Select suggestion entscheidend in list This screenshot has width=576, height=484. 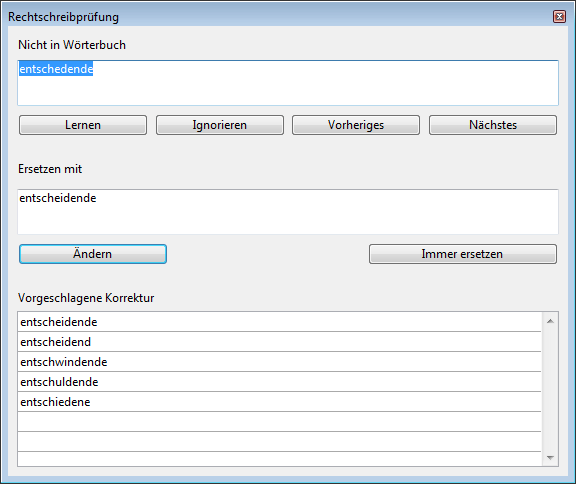pyautogui.click(x=279, y=342)
